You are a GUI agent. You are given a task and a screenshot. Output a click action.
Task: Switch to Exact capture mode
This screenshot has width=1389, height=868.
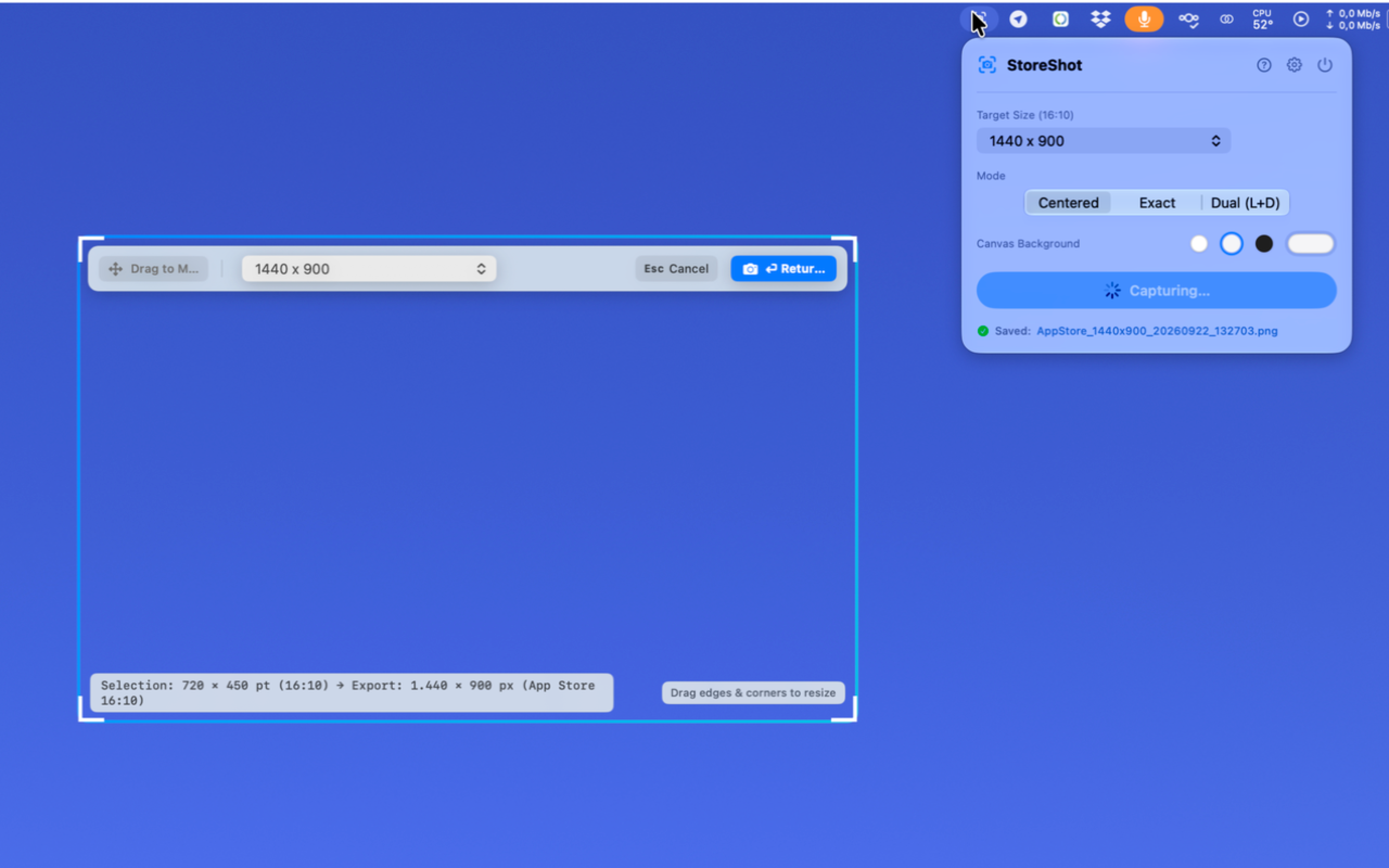click(1157, 203)
